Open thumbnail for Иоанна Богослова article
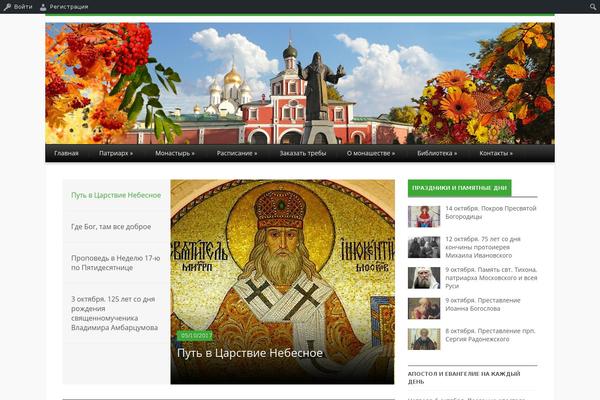 click(424, 308)
